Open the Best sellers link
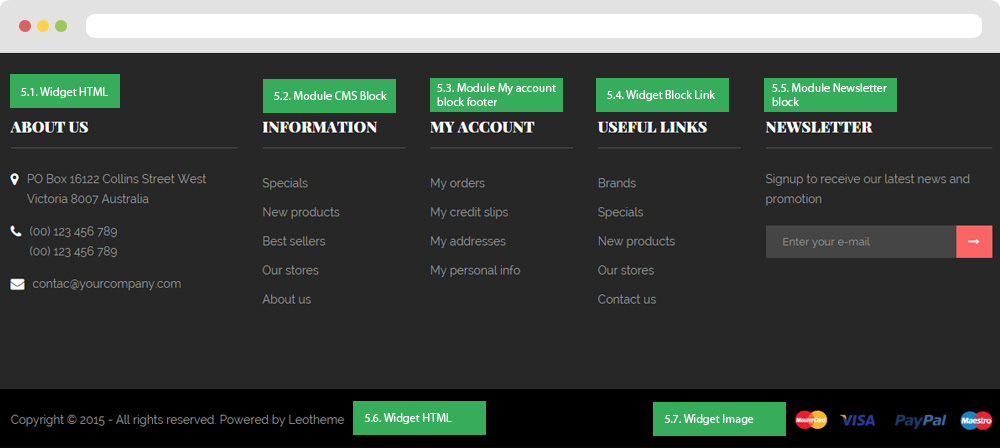The width and height of the screenshot is (1000, 448). click(x=294, y=241)
